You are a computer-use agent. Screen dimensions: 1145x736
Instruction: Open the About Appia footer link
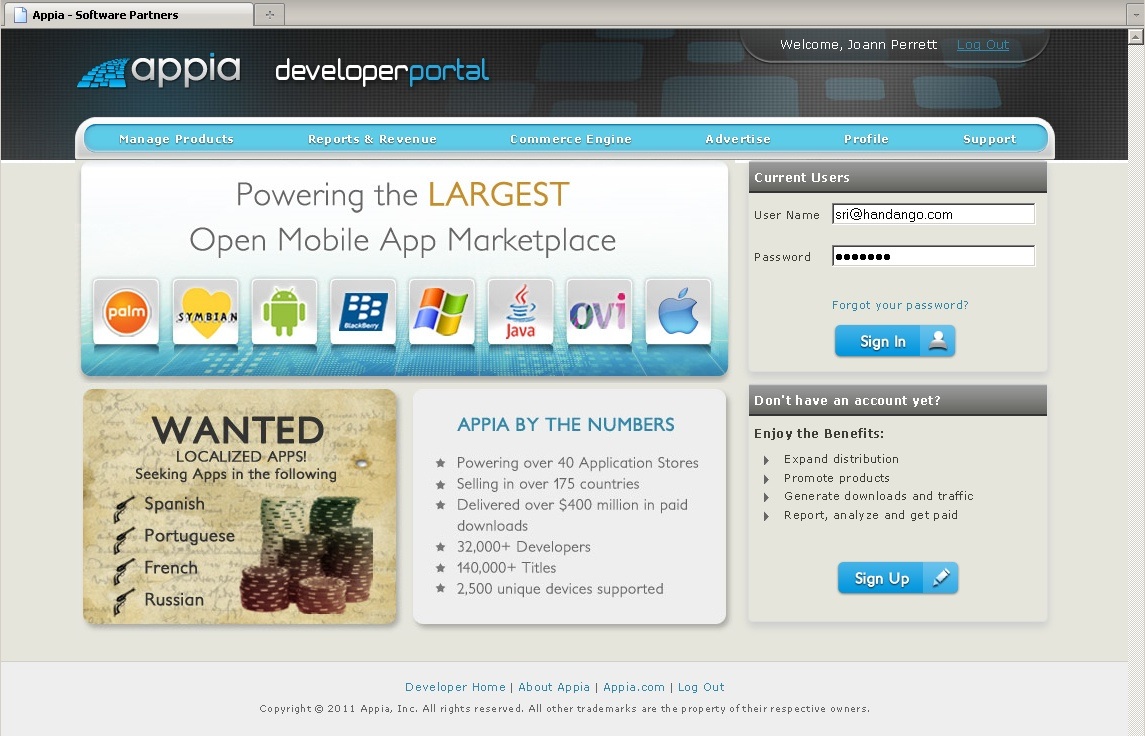554,687
